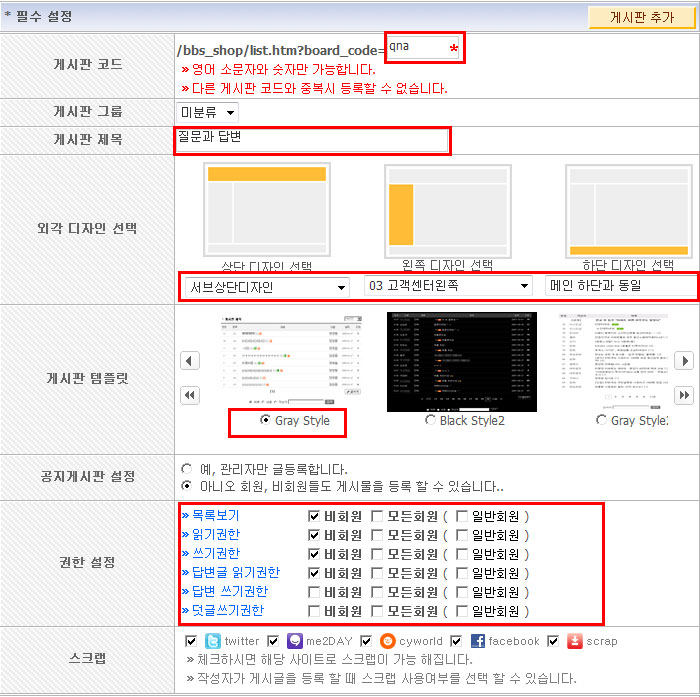The image size is (700, 697).
Task: Click the Gray Style template preview thumbnail
Action: 291,360
